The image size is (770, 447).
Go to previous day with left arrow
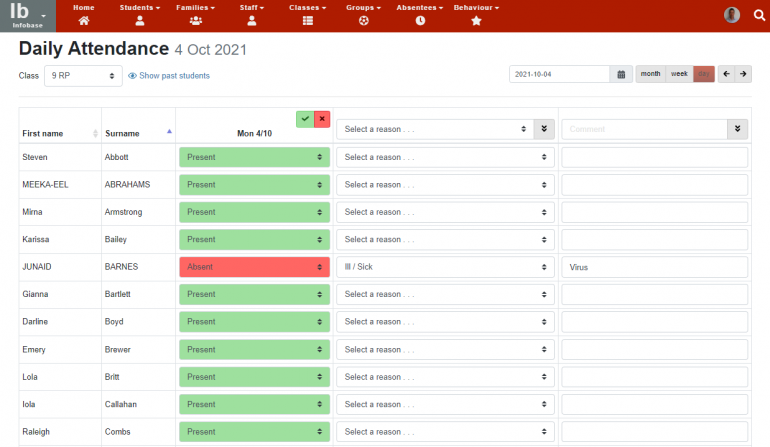(725, 74)
